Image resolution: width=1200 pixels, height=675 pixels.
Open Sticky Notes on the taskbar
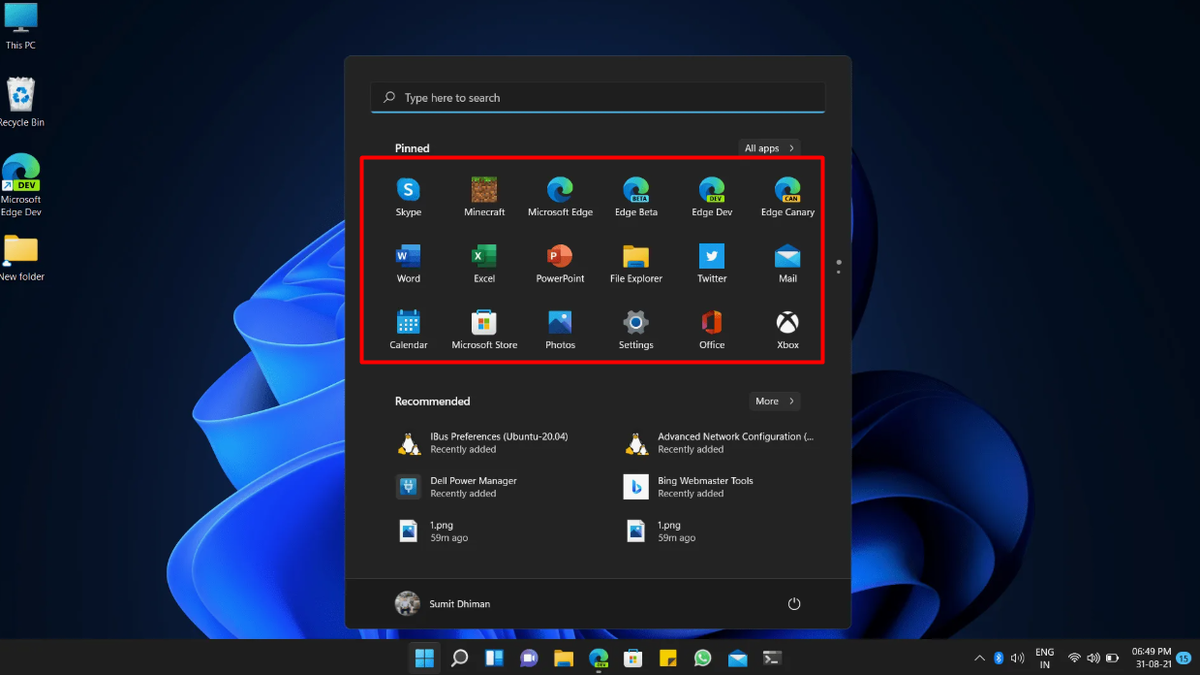668,658
